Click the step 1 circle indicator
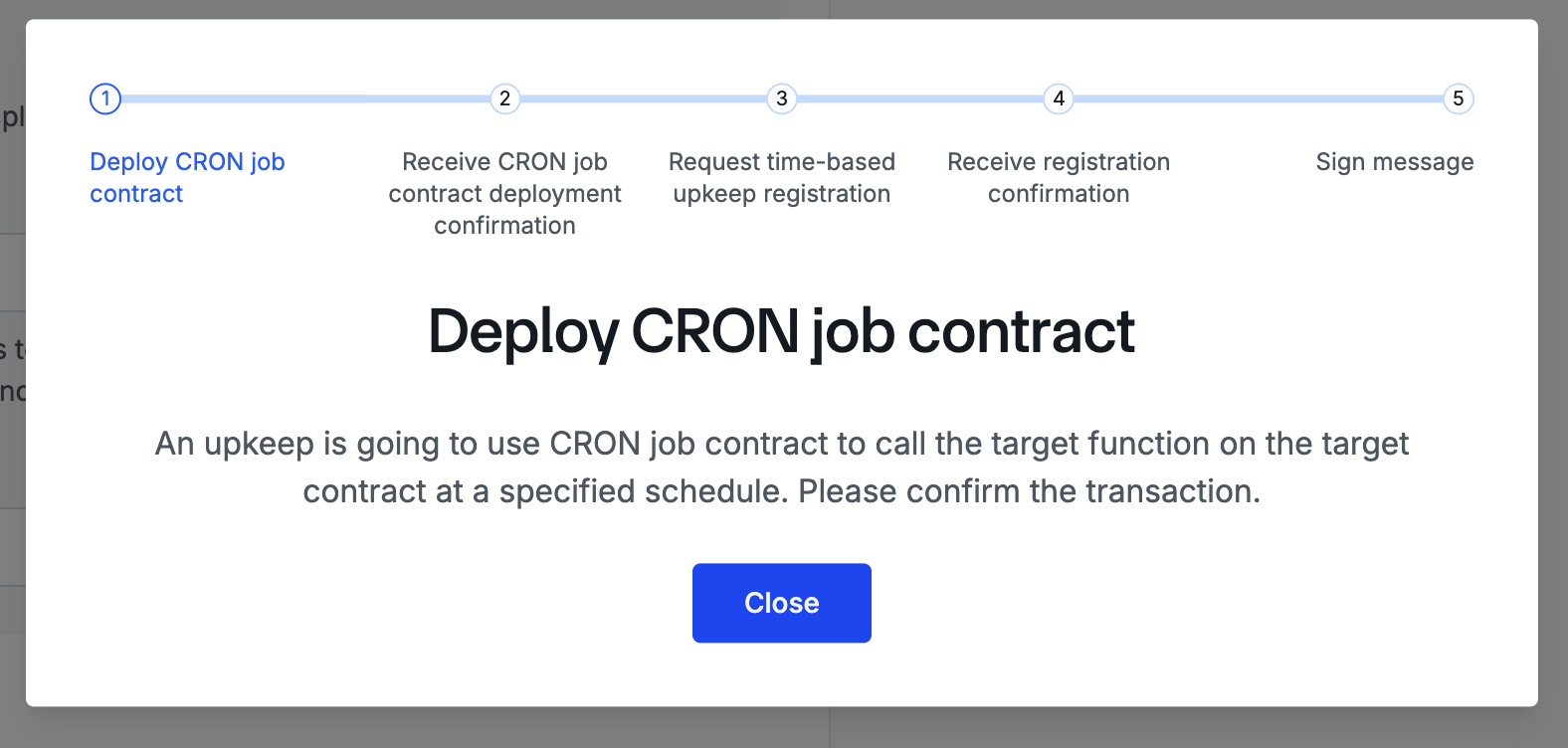 105,98
